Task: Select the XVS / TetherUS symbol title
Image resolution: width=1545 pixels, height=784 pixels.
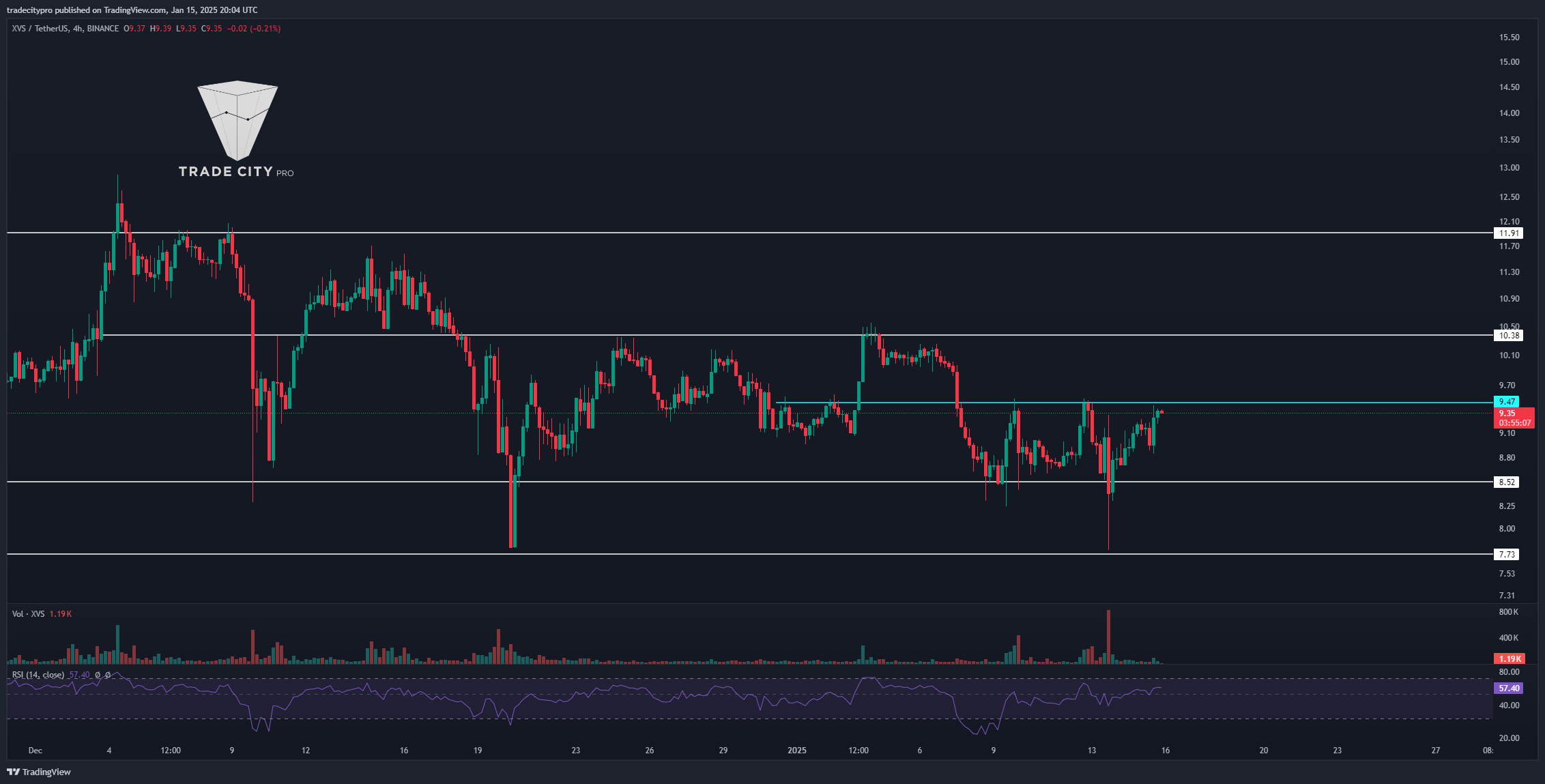Action: click(40, 29)
